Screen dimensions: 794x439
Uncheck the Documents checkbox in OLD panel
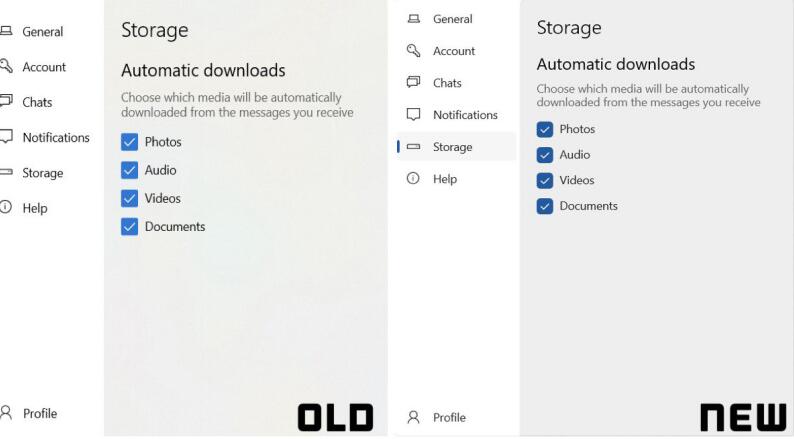tap(129, 227)
